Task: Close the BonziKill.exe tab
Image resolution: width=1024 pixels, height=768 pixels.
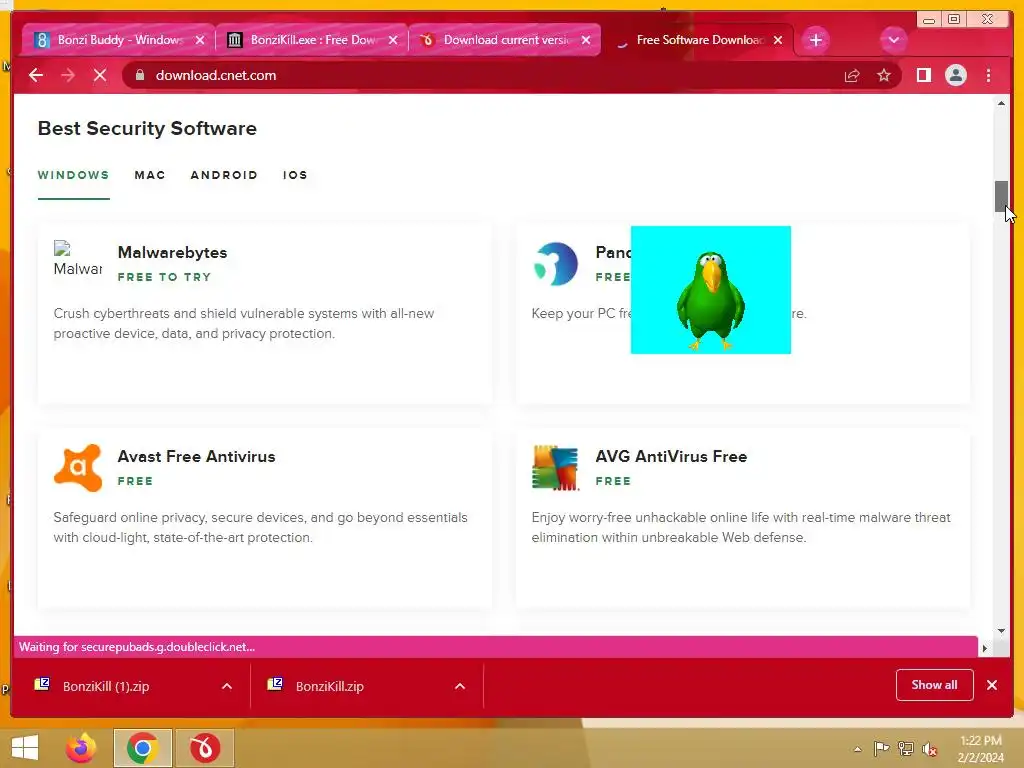Action: (392, 40)
